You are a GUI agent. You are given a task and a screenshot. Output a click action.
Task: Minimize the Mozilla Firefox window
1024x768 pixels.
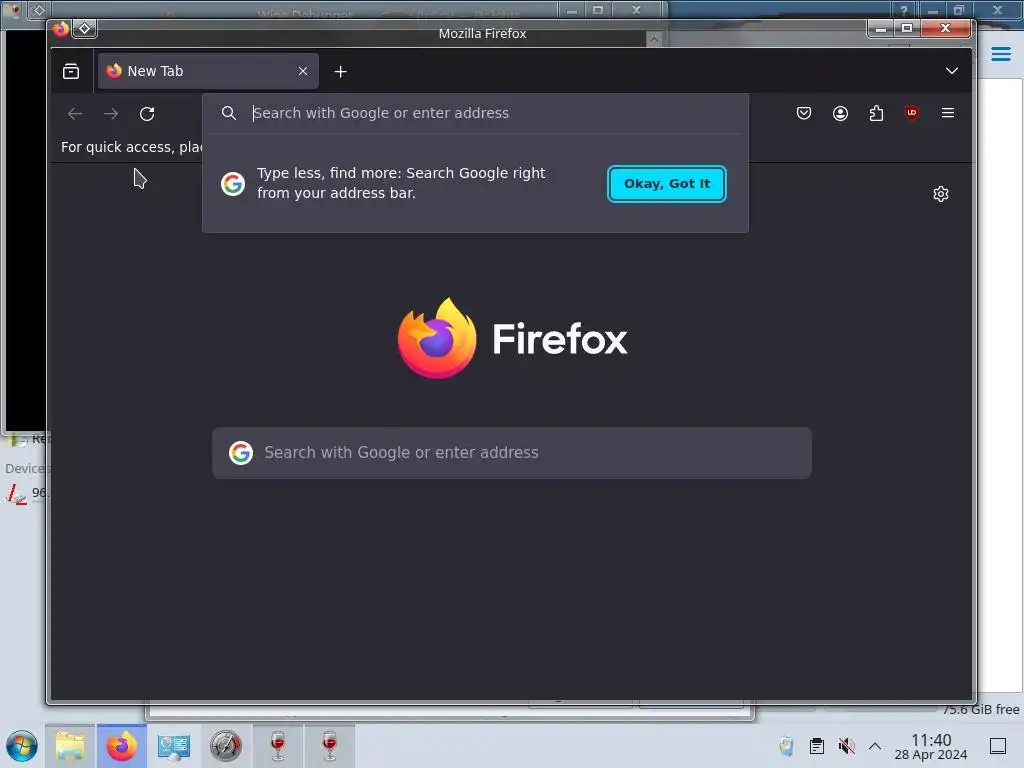881,28
